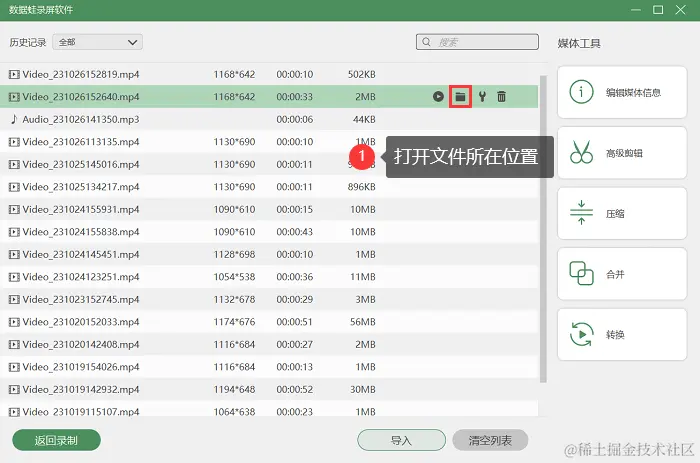This screenshot has width=700, height=463.
Task: Delete the highlighted recording with trash icon
Action: point(501,96)
